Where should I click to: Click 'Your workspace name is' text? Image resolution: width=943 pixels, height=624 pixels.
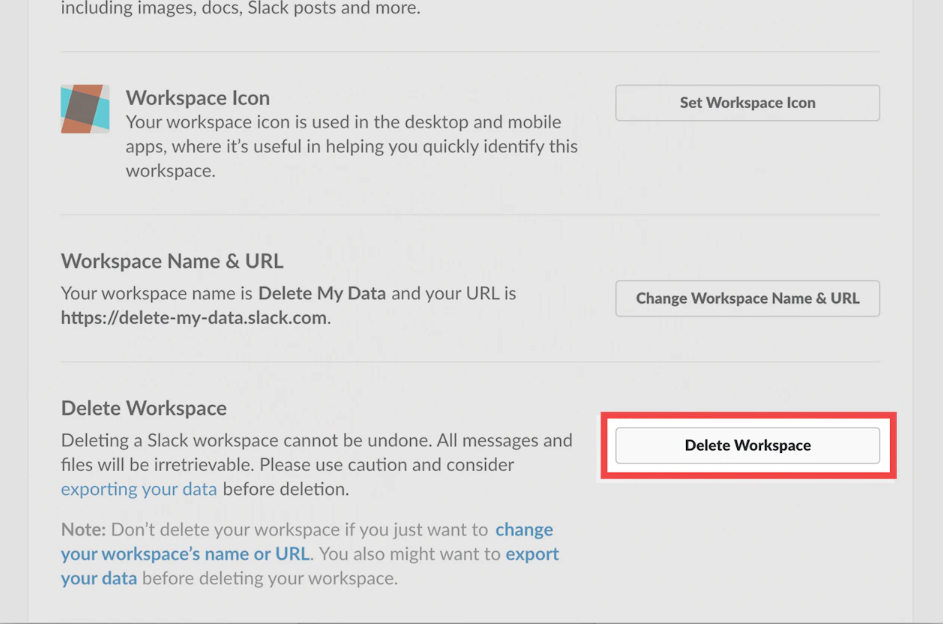click(x=156, y=293)
